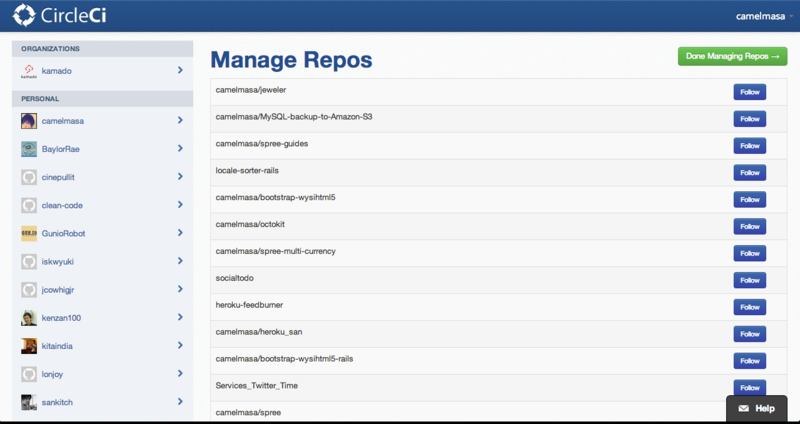Click heroku-feedburner repo name

pos(249,305)
